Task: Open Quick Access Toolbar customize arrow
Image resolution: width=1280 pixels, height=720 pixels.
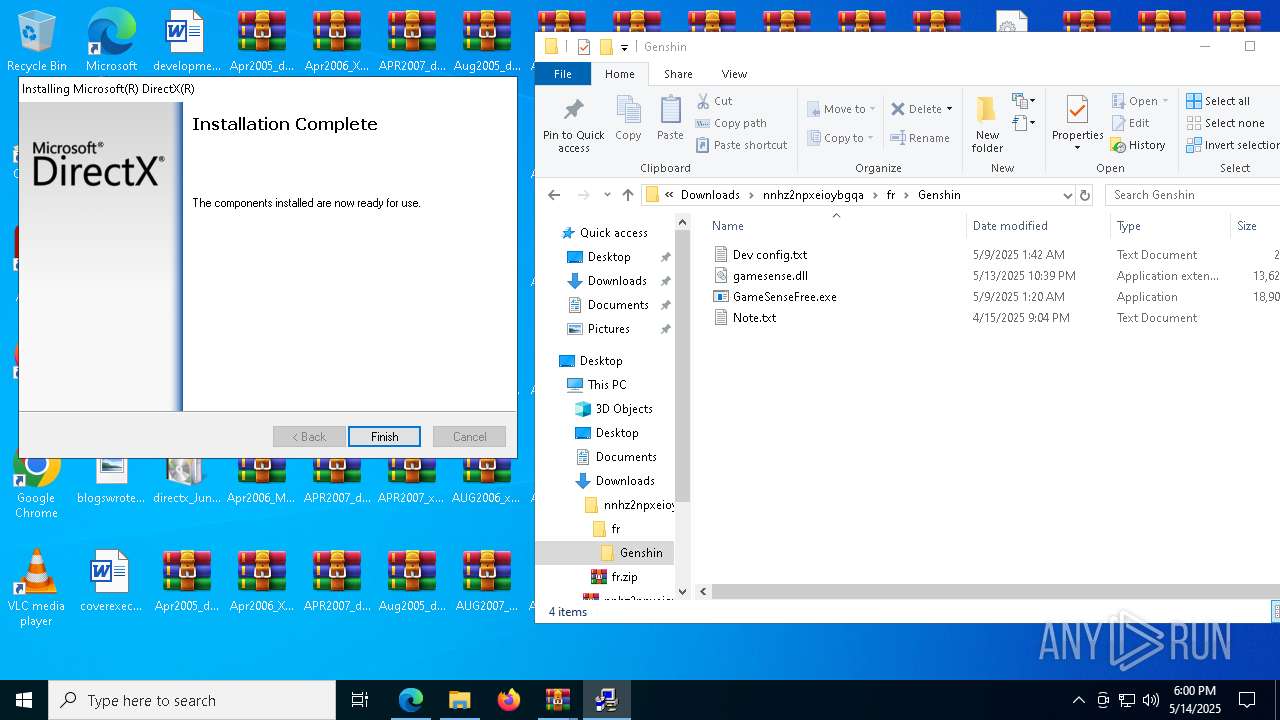Action: (624, 47)
